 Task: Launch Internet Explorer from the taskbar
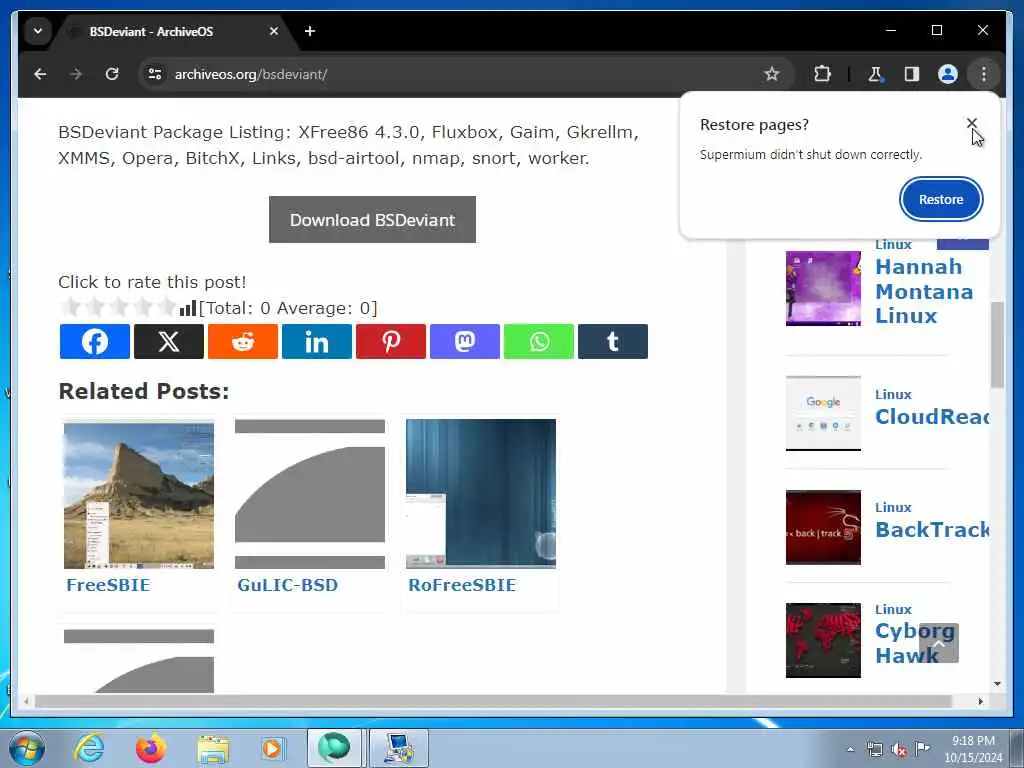(89, 748)
